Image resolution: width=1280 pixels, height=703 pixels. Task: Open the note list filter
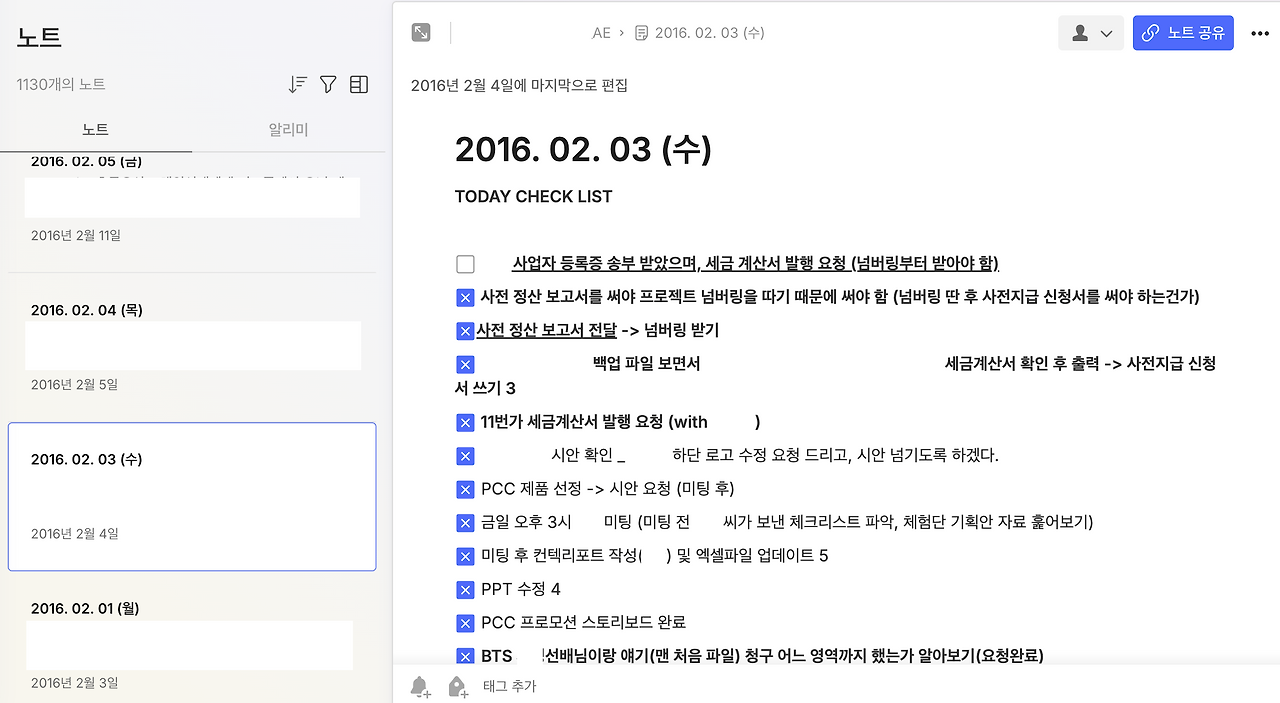(x=327, y=84)
